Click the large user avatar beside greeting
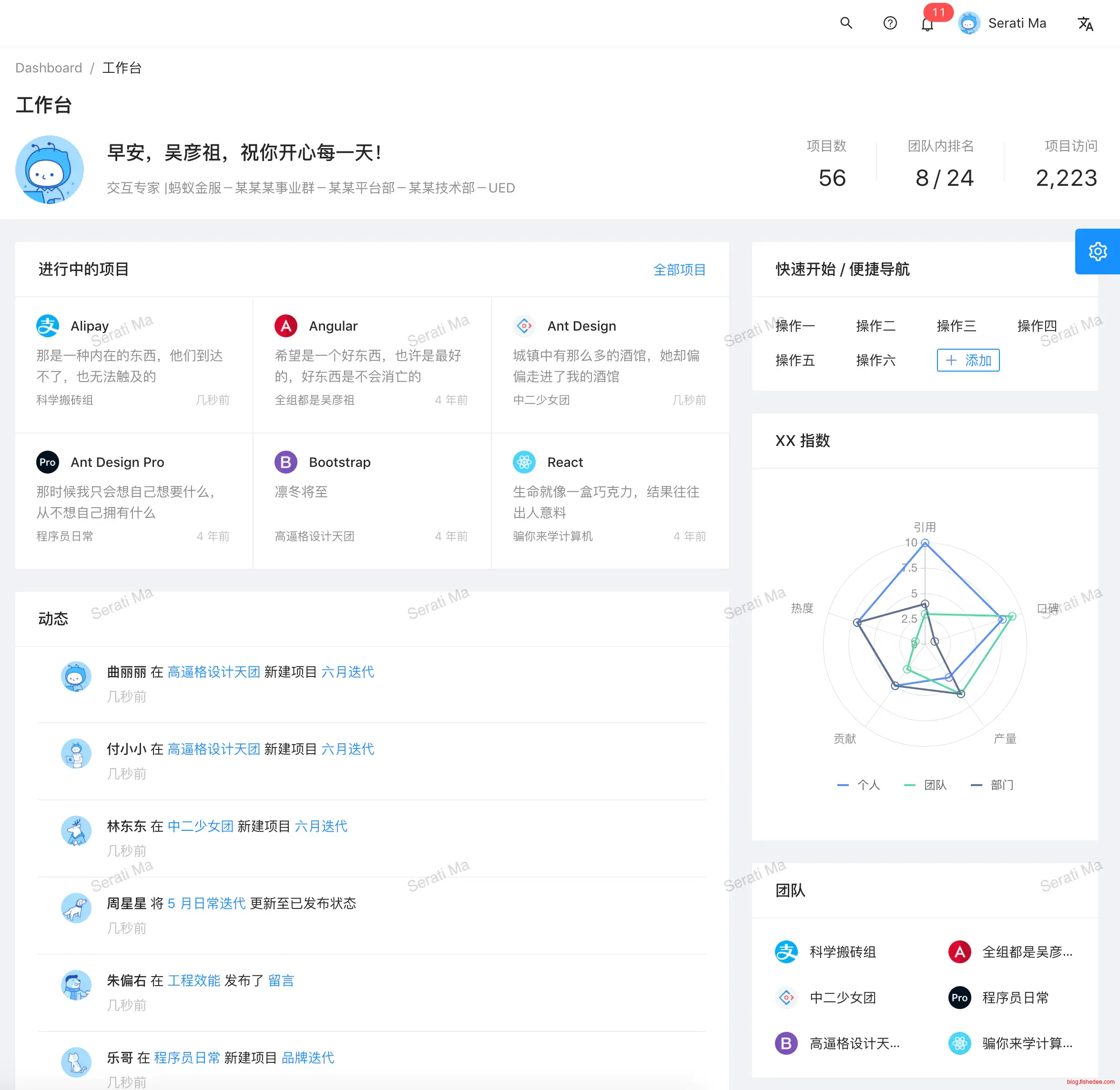The width and height of the screenshot is (1120, 1090). 49,170
